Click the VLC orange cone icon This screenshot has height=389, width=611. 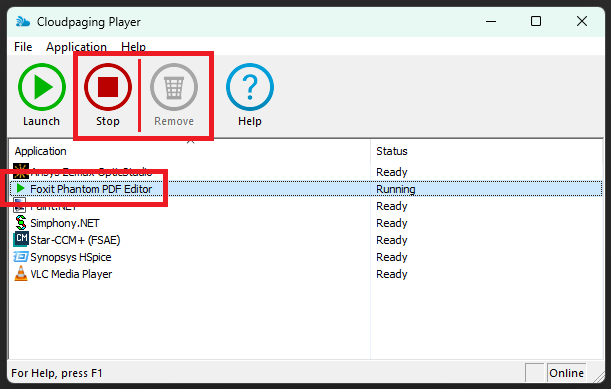(21, 274)
